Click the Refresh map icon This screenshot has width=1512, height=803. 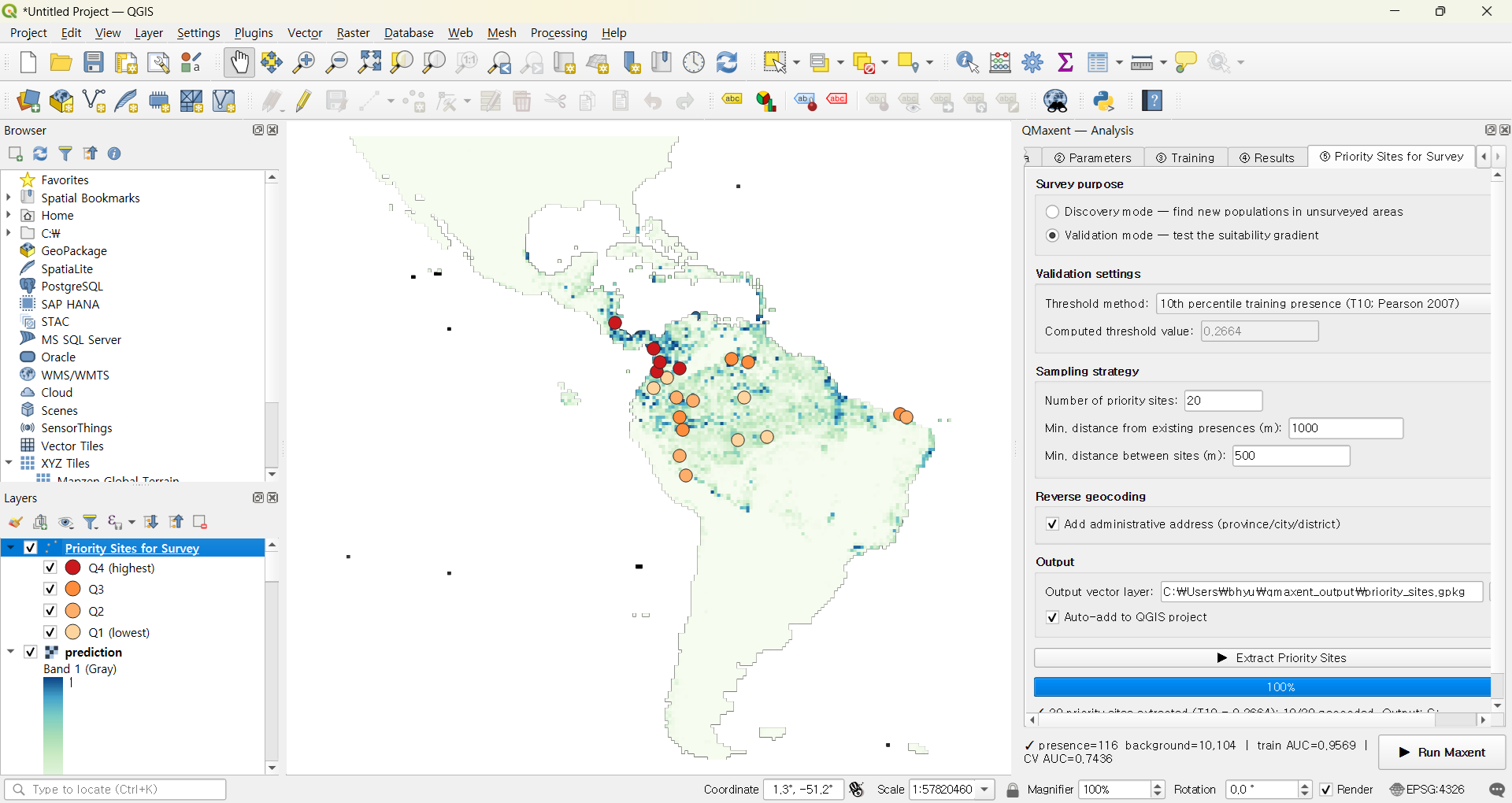[x=727, y=62]
